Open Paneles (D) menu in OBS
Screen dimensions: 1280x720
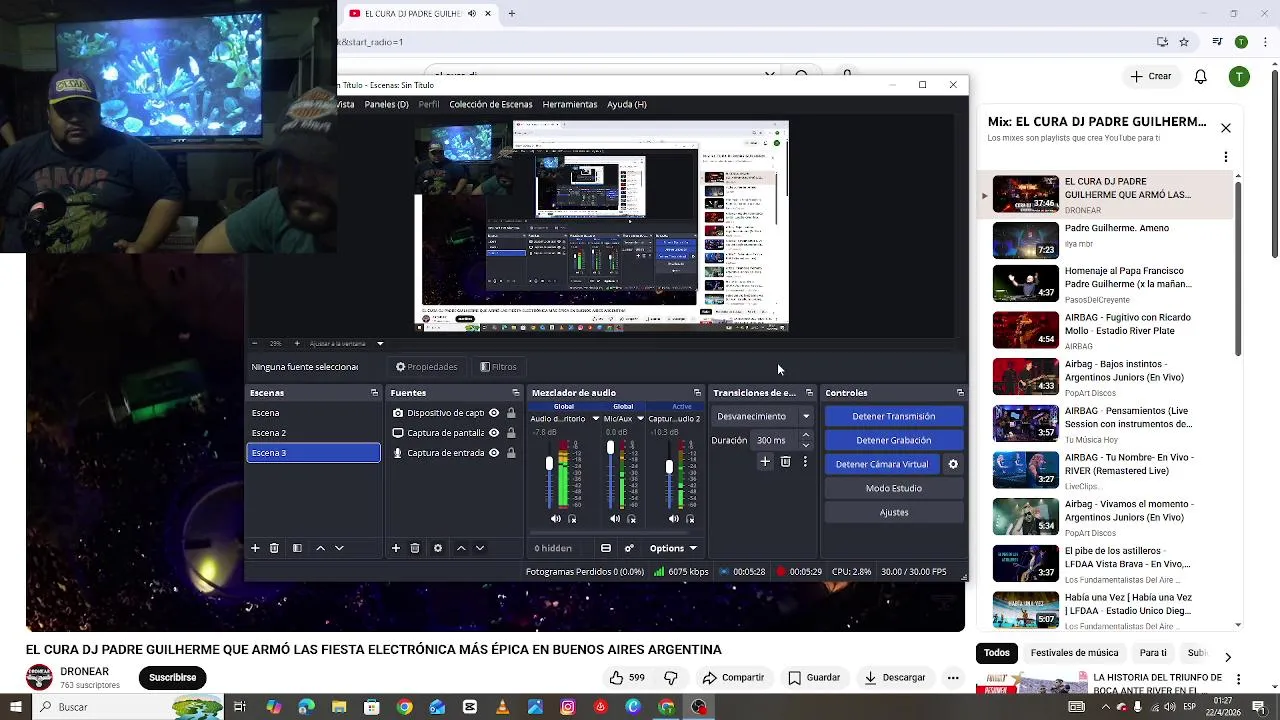(386, 104)
